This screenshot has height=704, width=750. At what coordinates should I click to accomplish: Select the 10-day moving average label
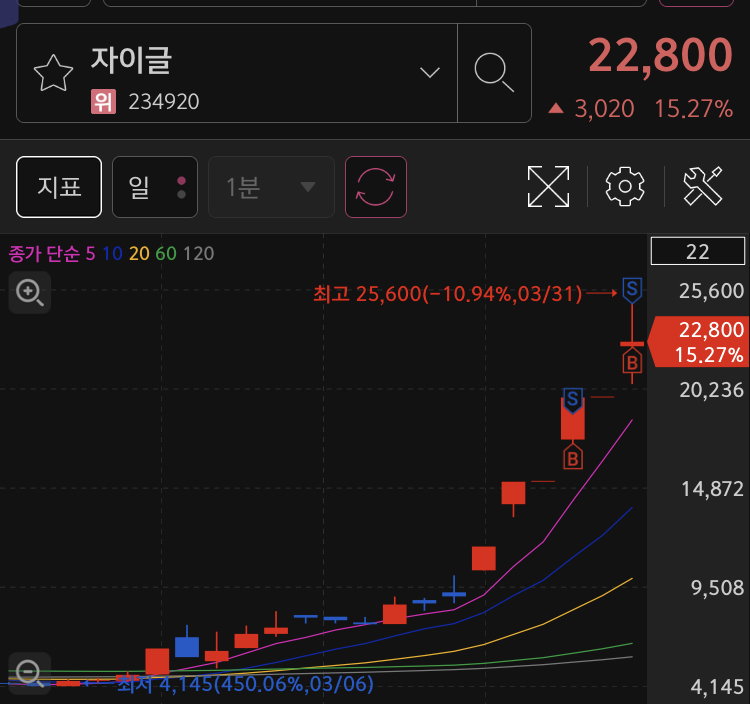(112, 253)
